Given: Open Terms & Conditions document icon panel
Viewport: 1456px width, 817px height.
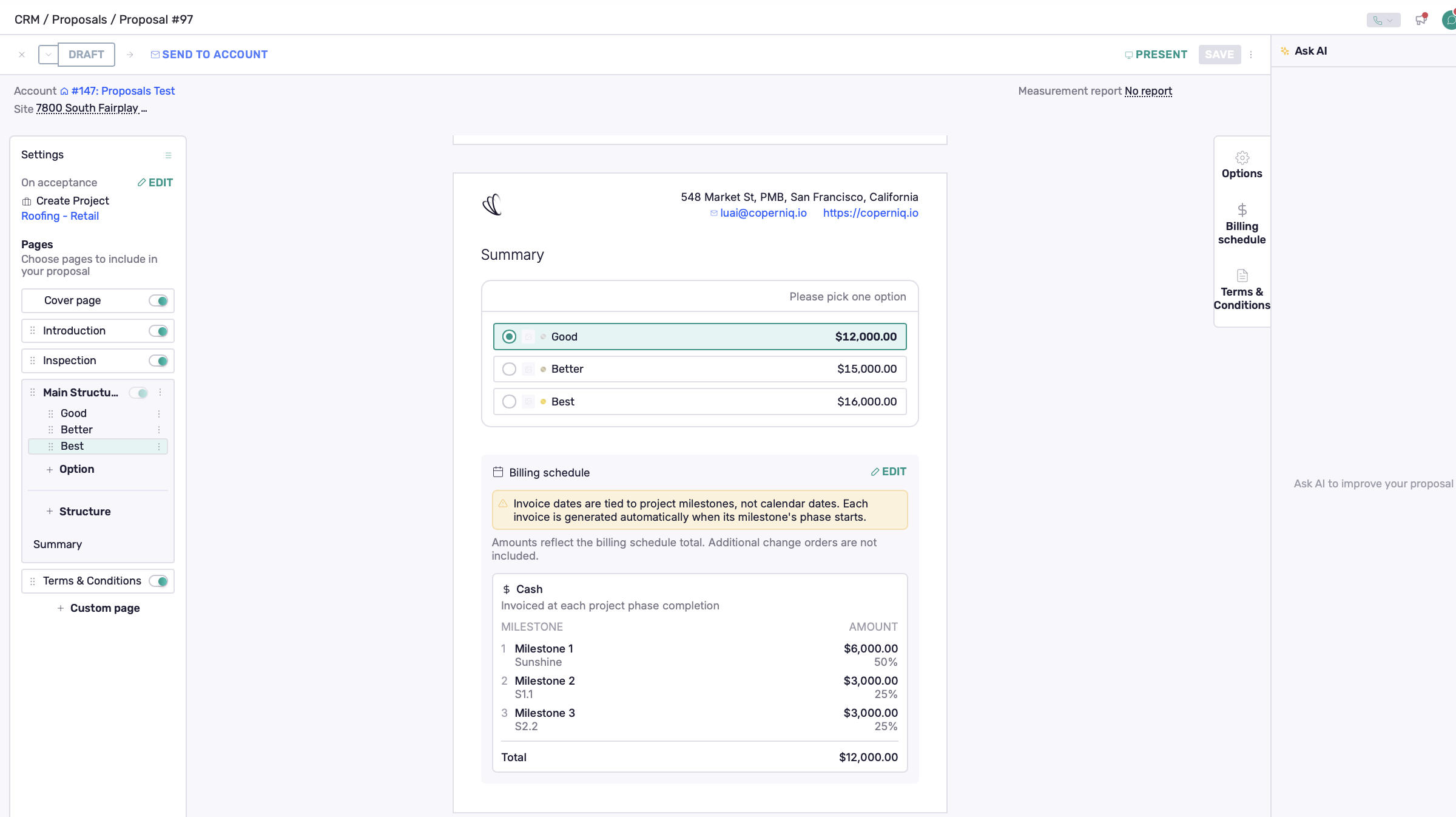Looking at the screenshot, I should coord(1242,290).
